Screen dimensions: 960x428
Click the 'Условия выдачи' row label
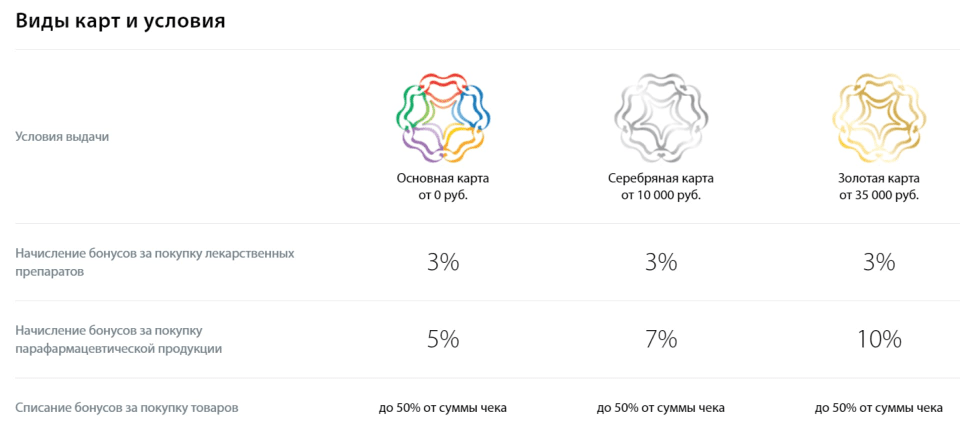coord(62,136)
